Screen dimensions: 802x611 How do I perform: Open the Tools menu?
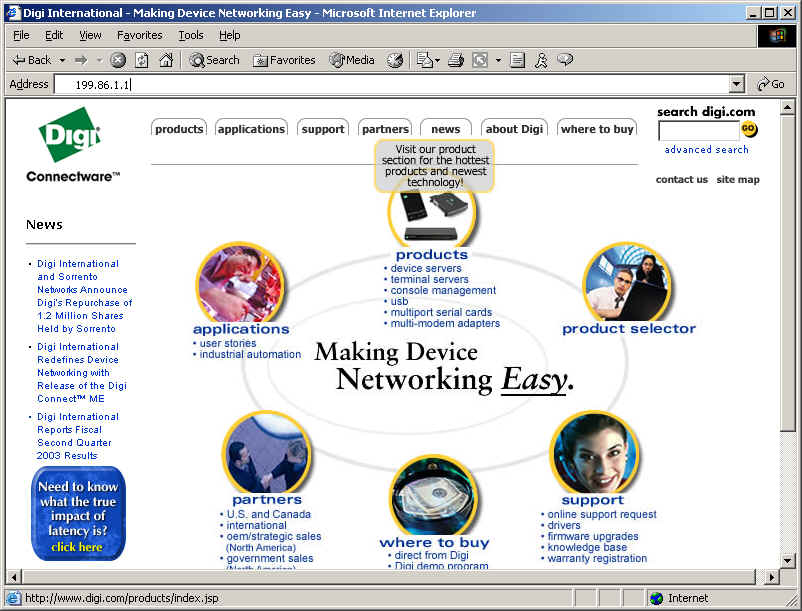tap(190, 35)
